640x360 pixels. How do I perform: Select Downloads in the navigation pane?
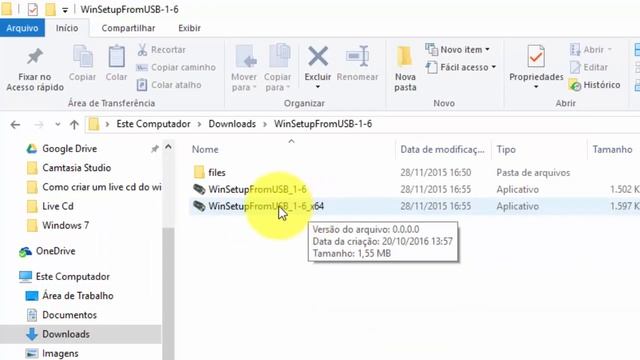(x=66, y=334)
